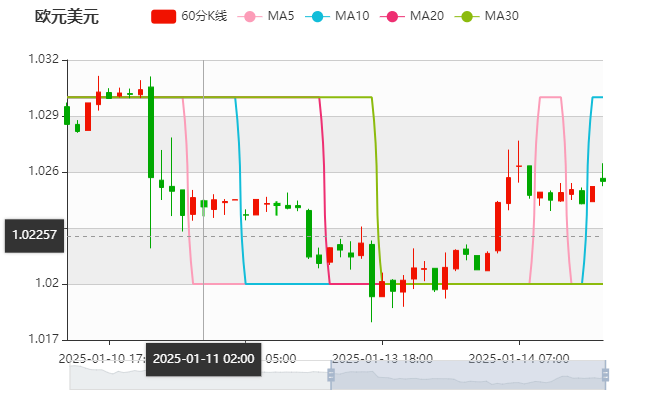This screenshot has width=670, height=400.
Task: Click the selected range in zoom slider
Action: point(467,375)
